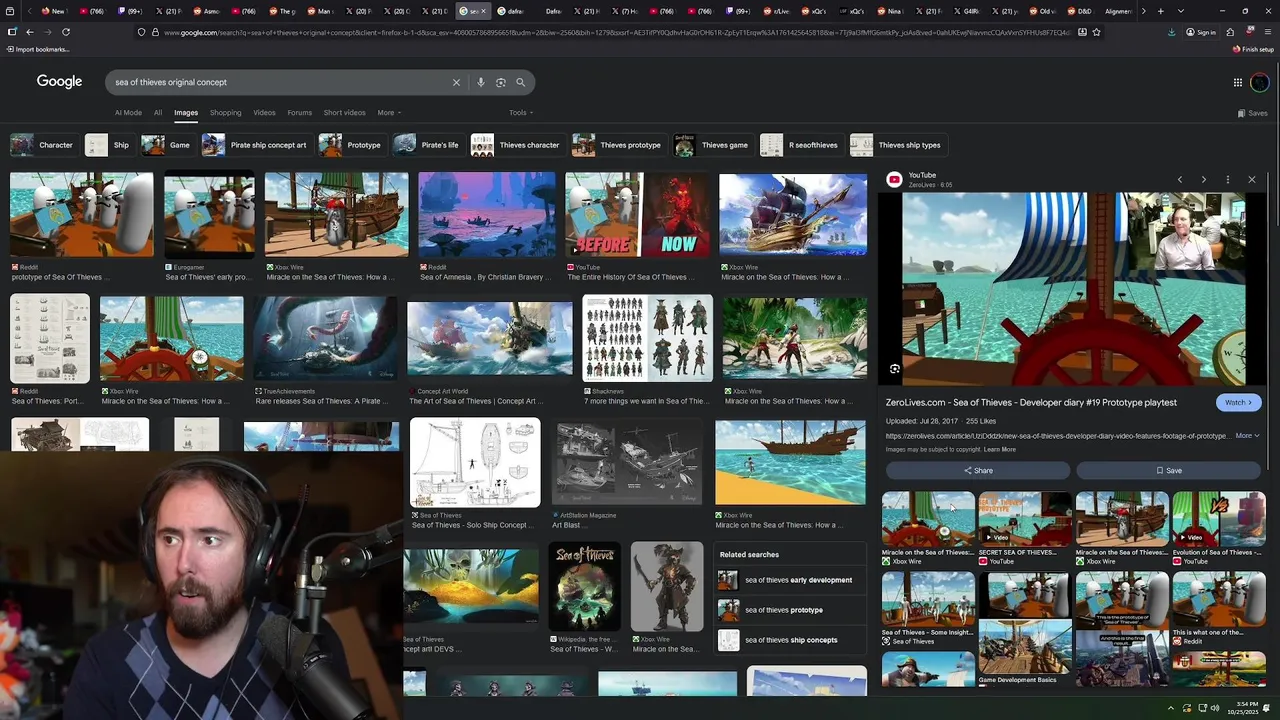The image size is (1280, 720).
Task: Click the Lens search icon on preview image
Action: pos(895,369)
